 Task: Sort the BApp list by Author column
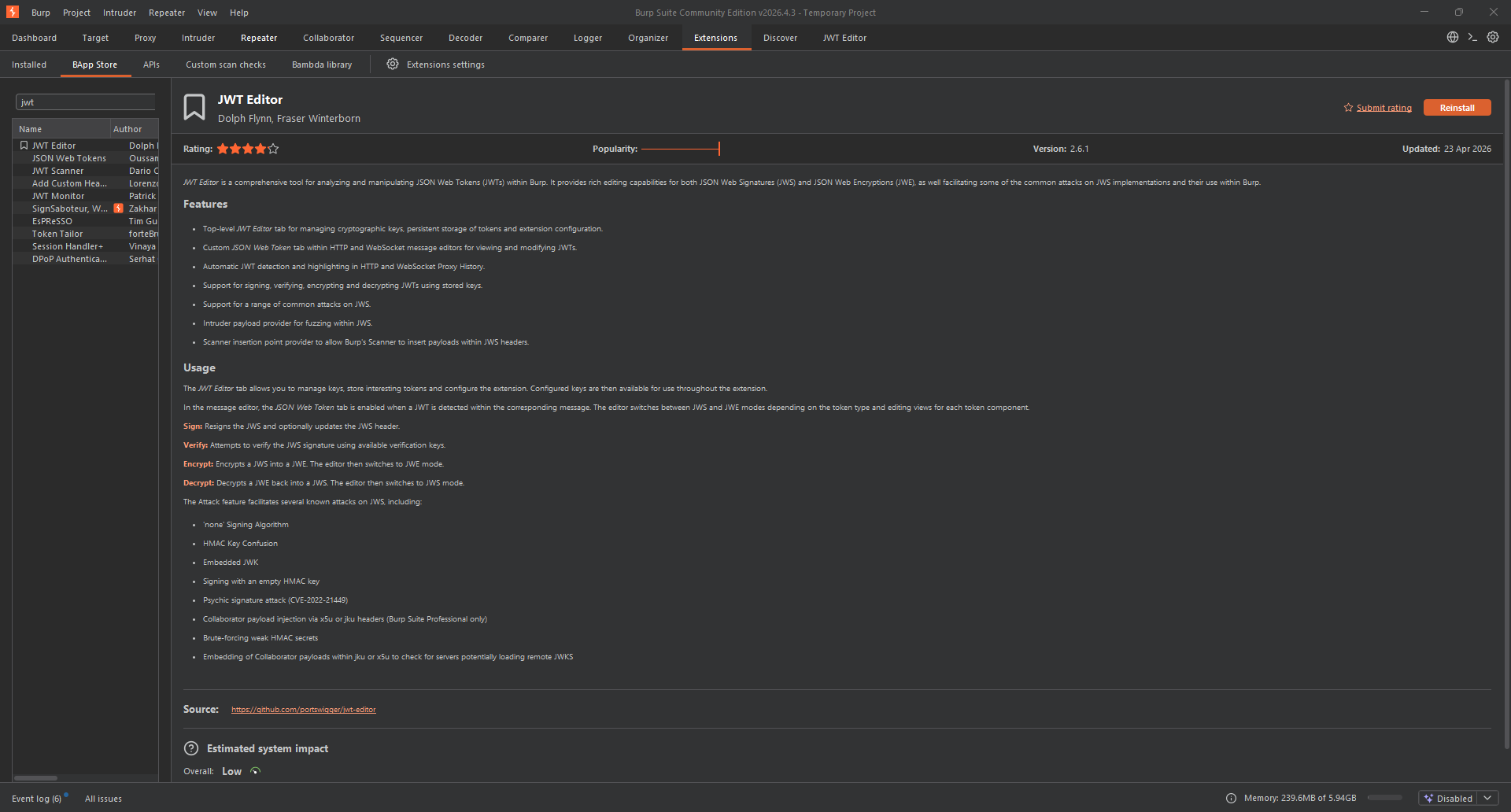pos(135,129)
